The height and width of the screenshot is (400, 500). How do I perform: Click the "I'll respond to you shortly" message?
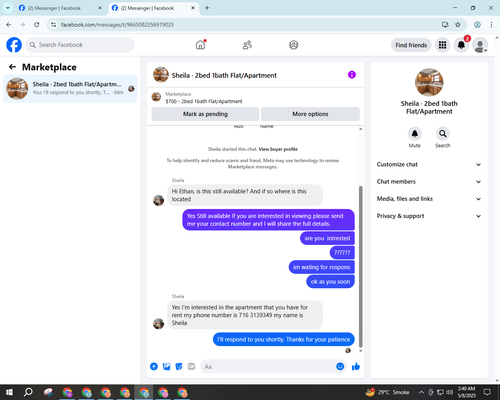[x=283, y=339]
